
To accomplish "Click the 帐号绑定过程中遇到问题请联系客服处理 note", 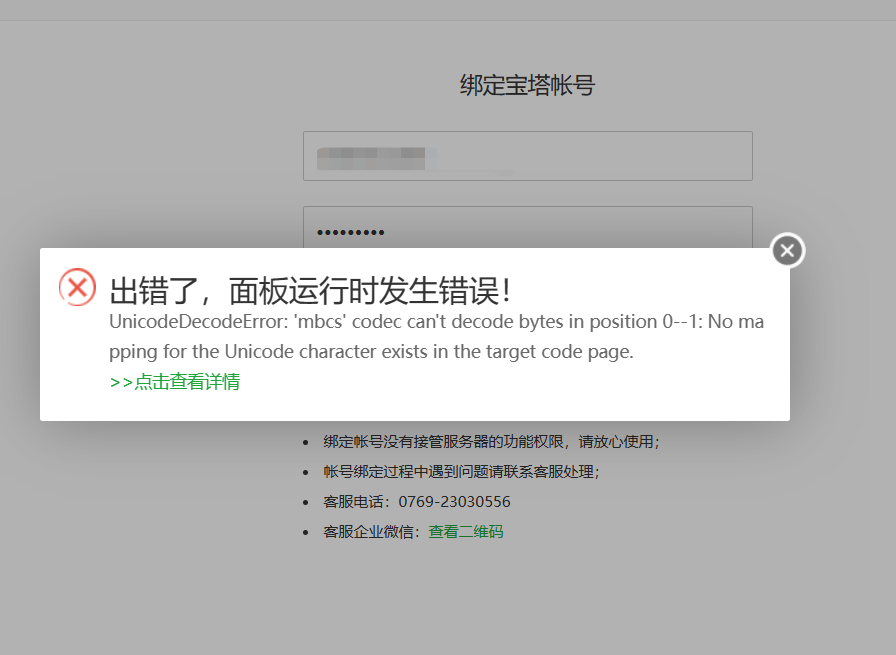I will tap(461, 472).
